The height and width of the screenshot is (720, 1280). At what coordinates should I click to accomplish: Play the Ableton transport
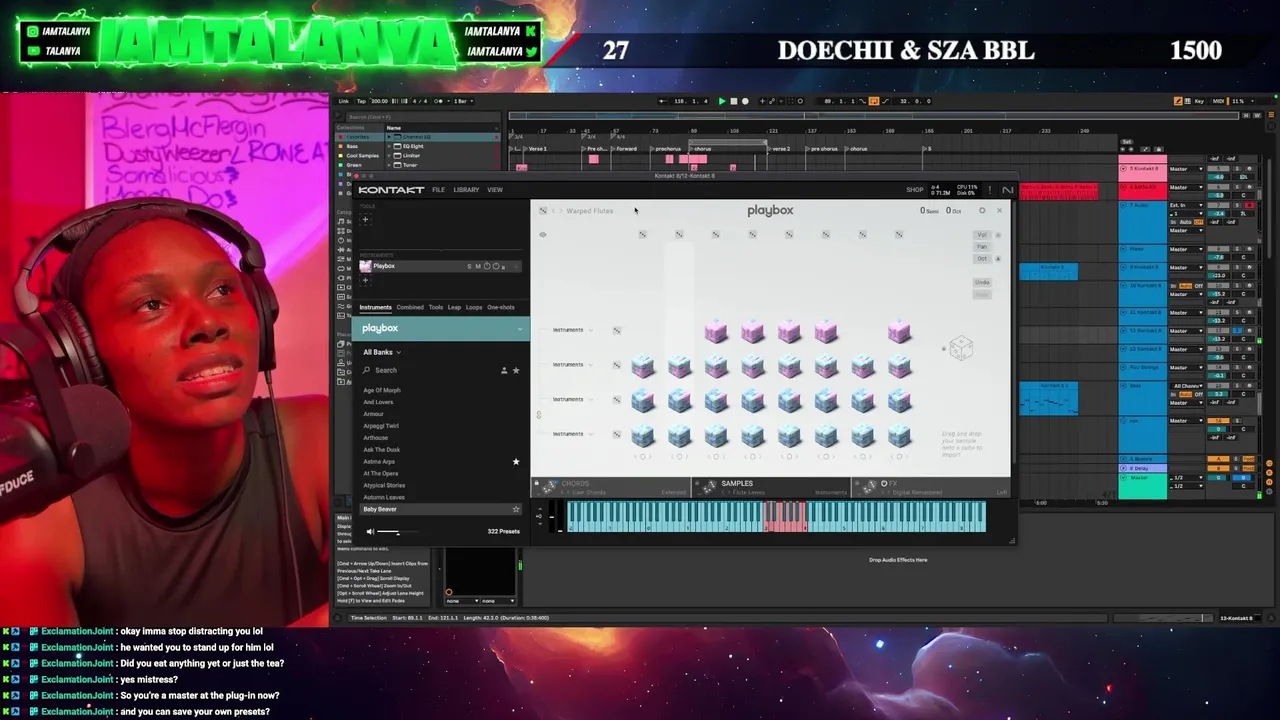[722, 101]
